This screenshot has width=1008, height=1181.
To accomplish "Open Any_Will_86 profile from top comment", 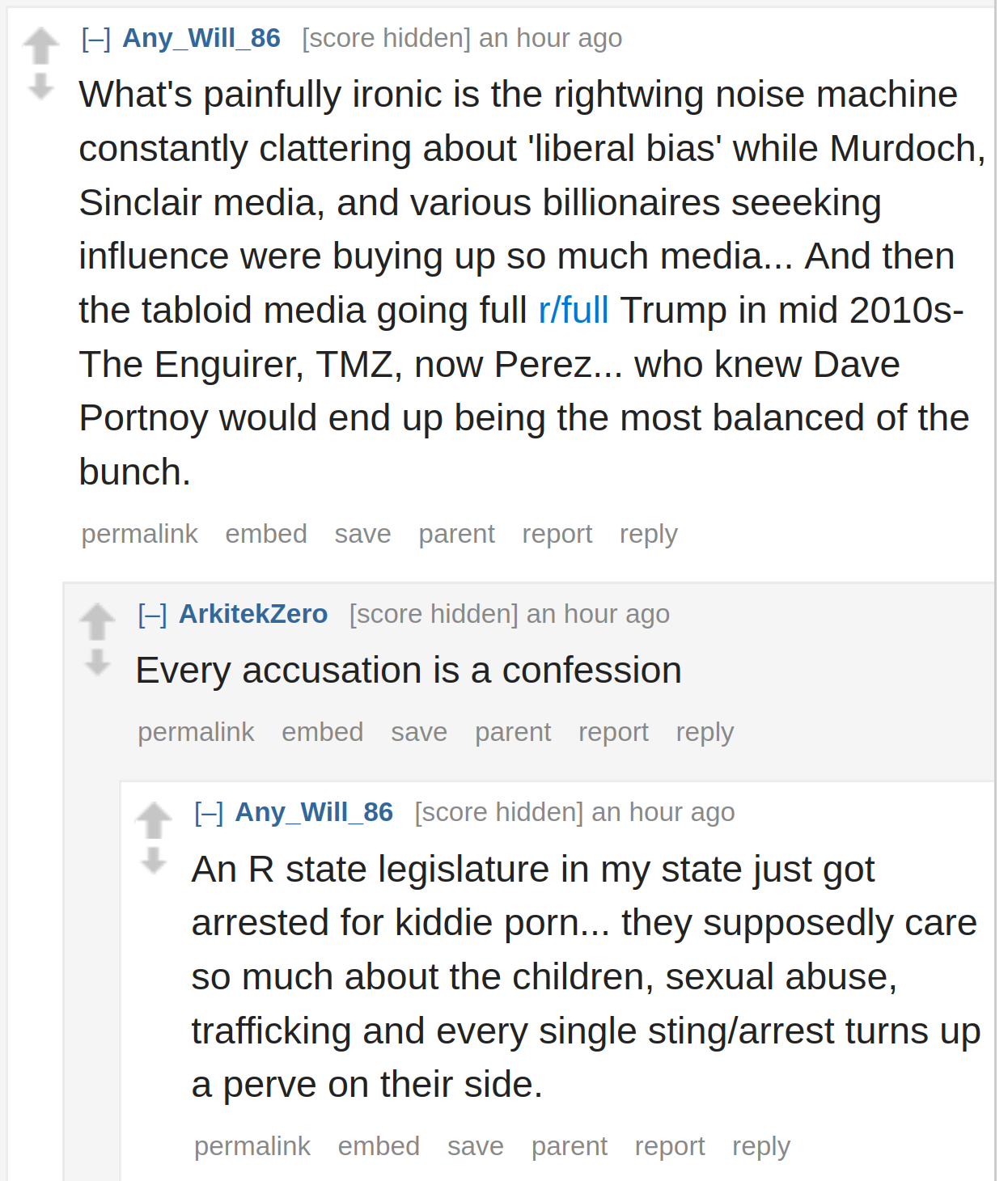I will tap(201, 38).
